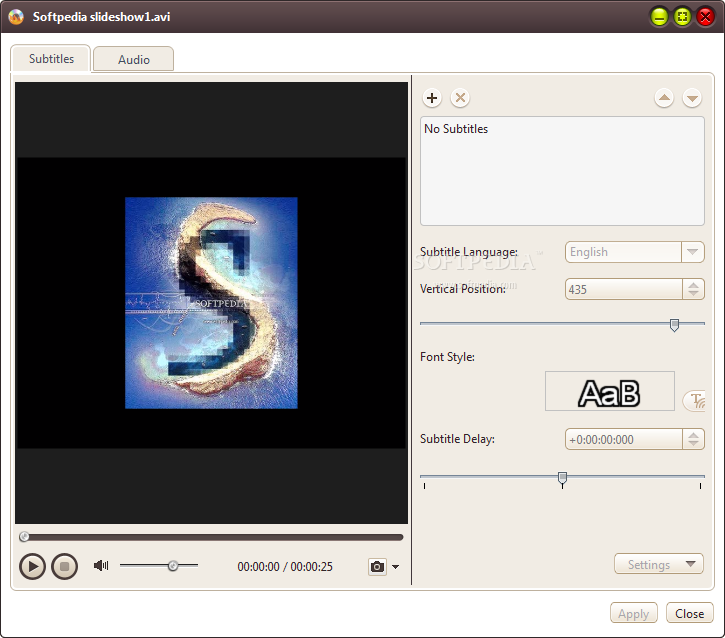Click the remove subtitle X icon
725x638 pixels.
point(460,98)
